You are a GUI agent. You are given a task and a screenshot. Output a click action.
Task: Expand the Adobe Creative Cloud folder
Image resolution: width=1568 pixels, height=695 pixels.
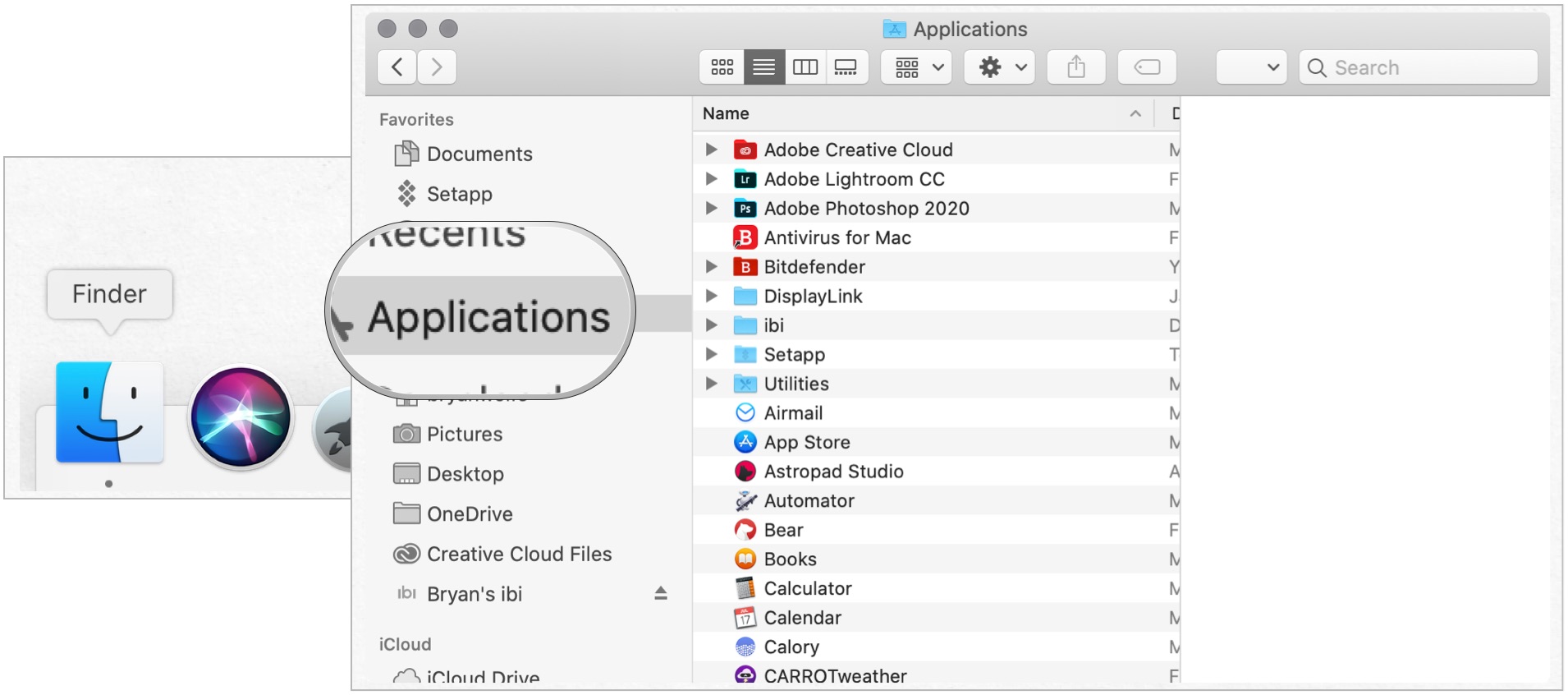[x=712, y=150]
